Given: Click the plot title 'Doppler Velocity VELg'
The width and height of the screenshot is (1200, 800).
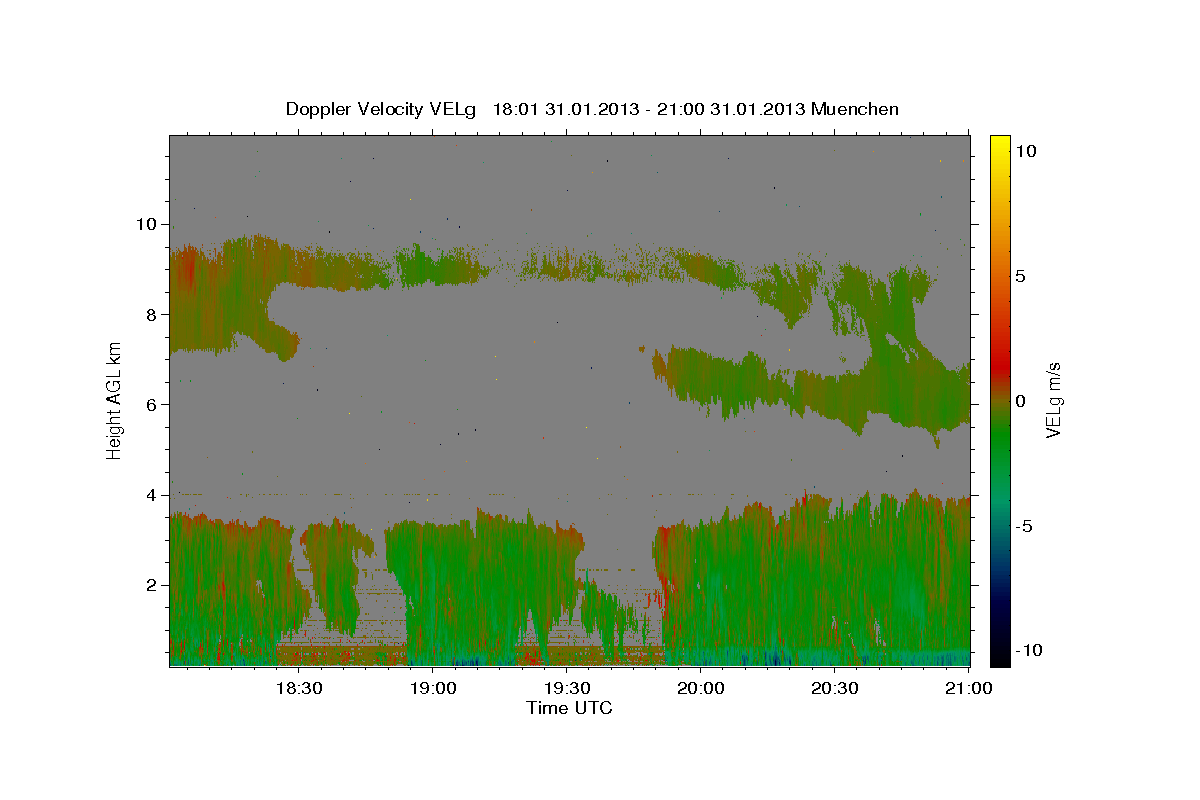Looking at the screenshot, I should point(383,109).
